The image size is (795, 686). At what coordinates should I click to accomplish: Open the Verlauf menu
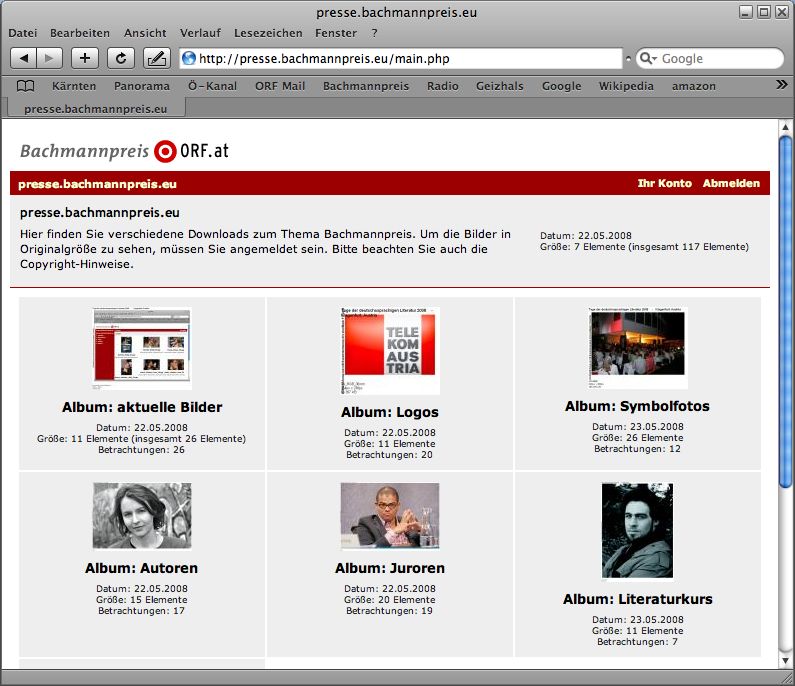(200, 33)
